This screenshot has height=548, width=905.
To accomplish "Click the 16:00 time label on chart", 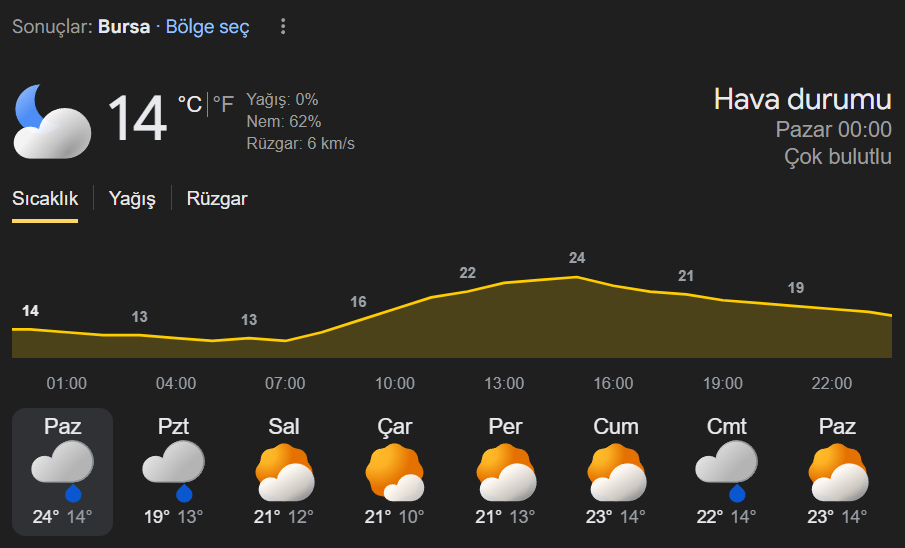I will tap(613, 384).
